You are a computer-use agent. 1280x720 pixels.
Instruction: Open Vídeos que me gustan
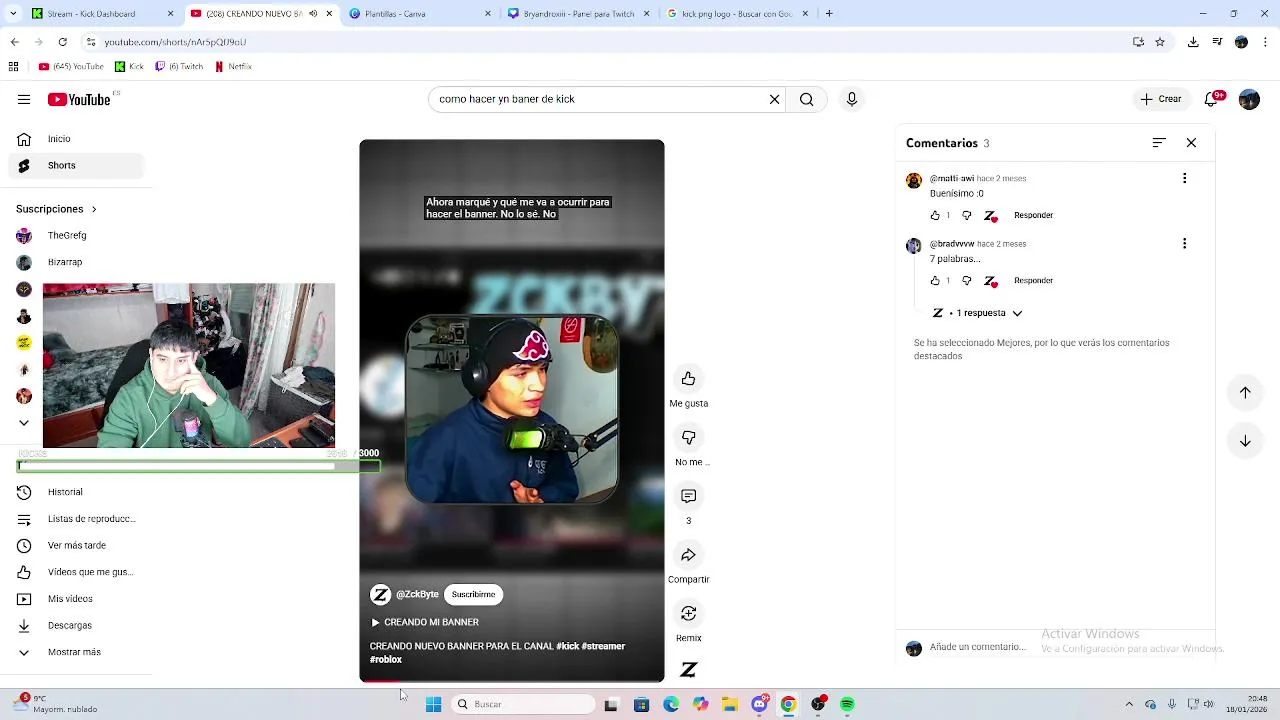(76, 572)
